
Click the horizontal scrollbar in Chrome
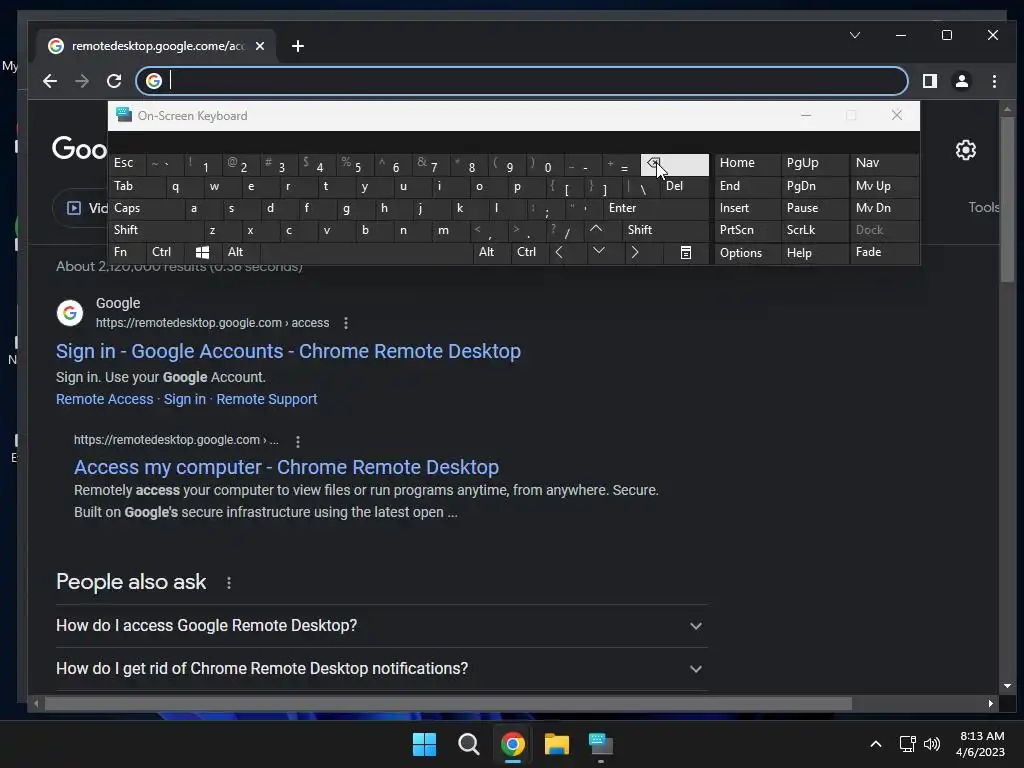point(448,703)
